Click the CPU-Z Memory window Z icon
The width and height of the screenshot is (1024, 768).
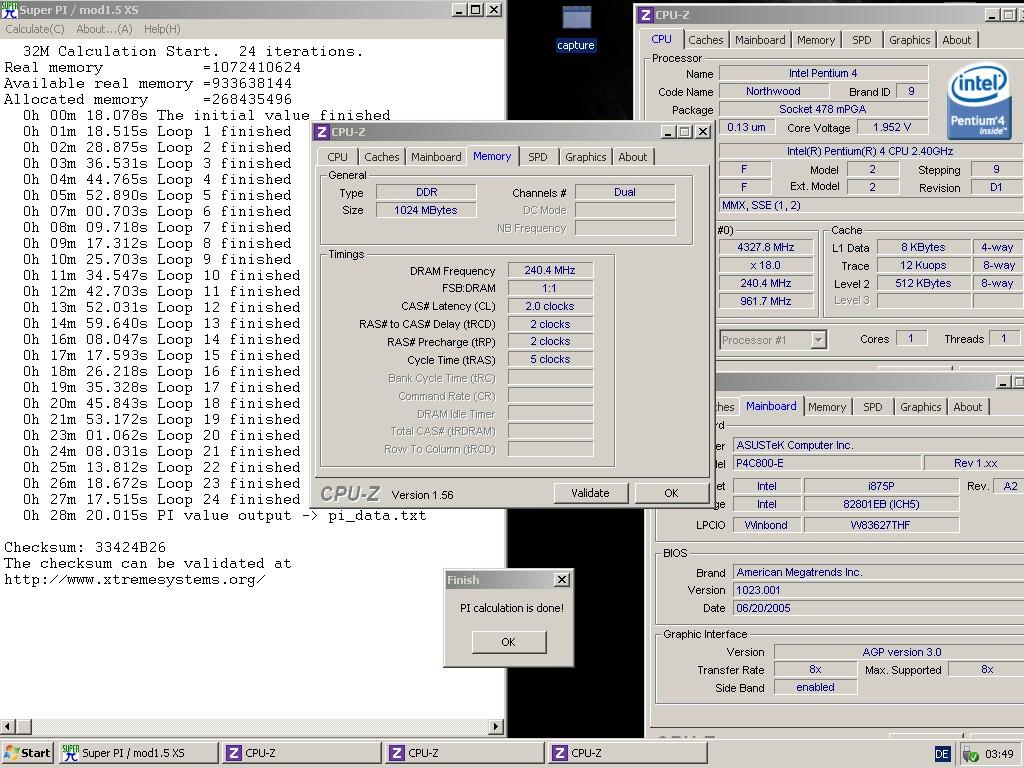[x=321, y=132]
